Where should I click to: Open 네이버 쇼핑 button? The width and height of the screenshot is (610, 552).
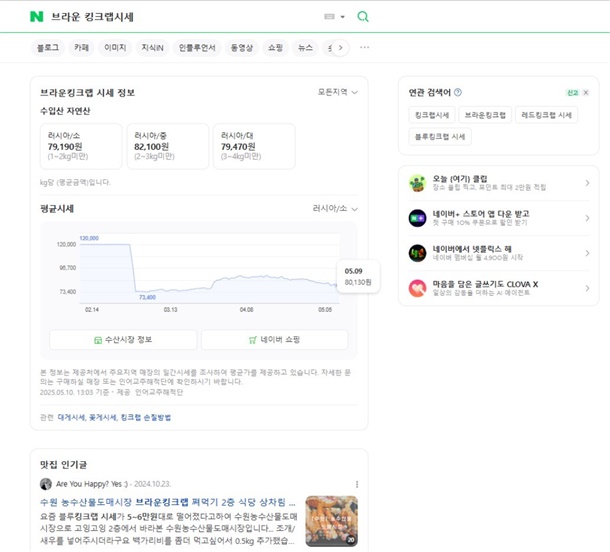[x=274, y=340]
